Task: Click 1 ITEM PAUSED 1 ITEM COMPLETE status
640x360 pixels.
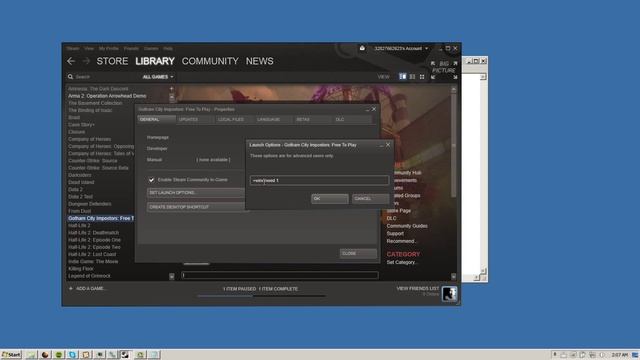Action: (x=260, y=289)
